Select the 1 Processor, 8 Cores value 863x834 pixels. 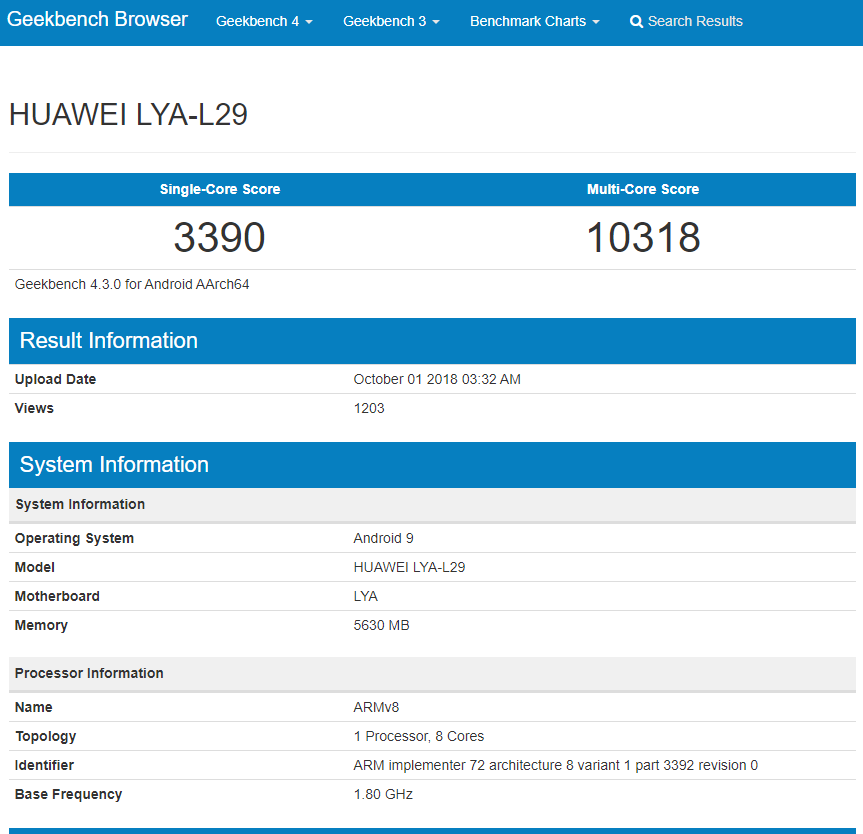coord(419,737)
